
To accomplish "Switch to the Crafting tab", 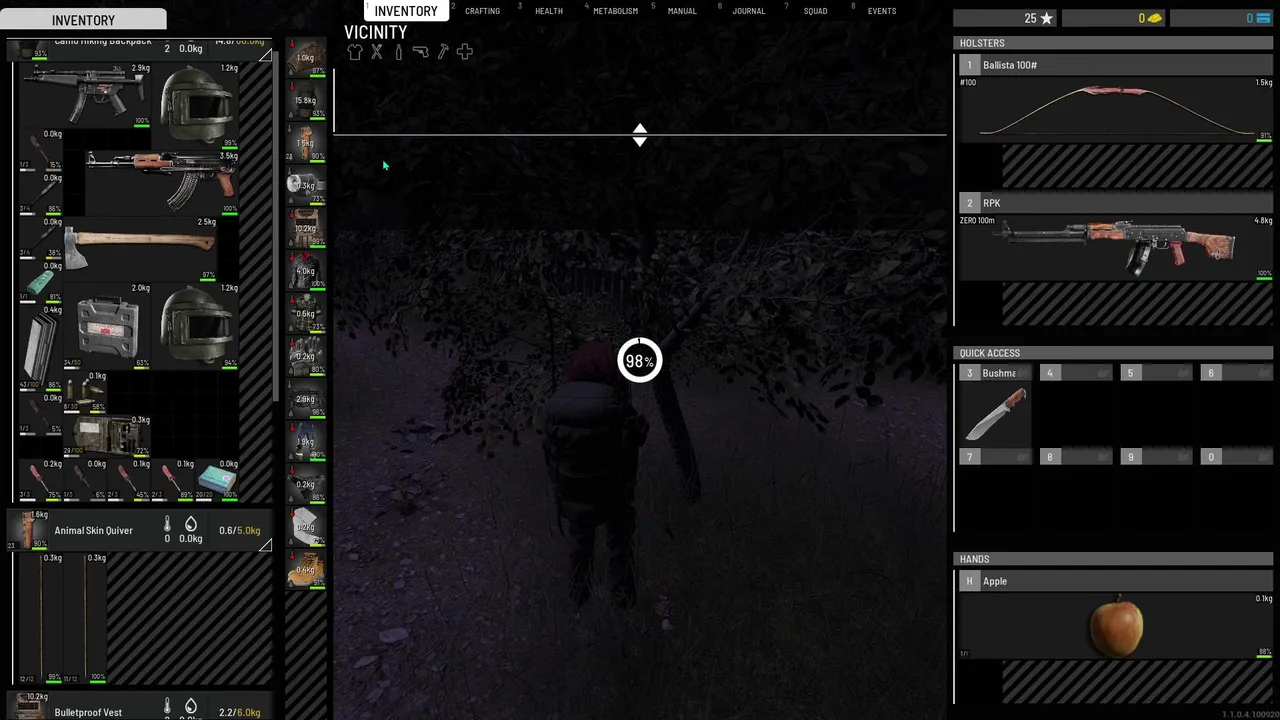I will tap(482, 11).
